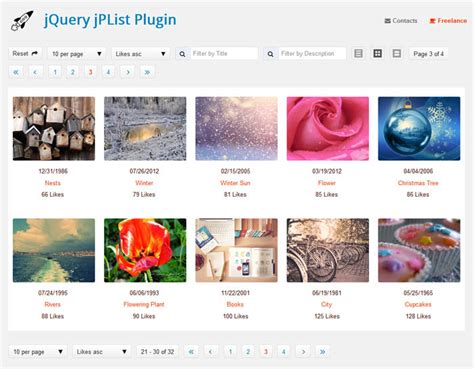This screenshot has width=474, height=369.
Task: Focus the Filter by Description field
Action: pos(312,53)
